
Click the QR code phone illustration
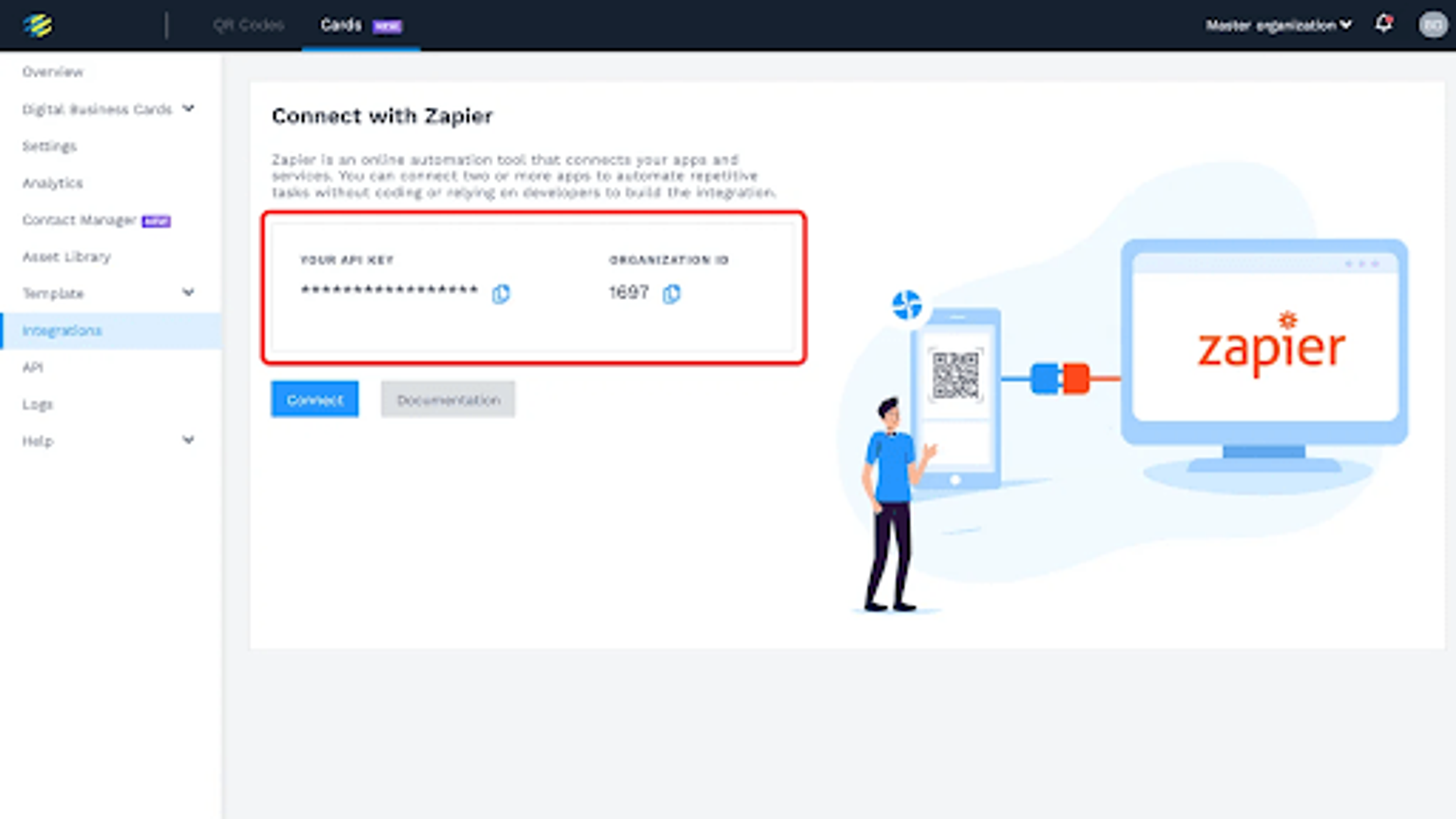955,399
